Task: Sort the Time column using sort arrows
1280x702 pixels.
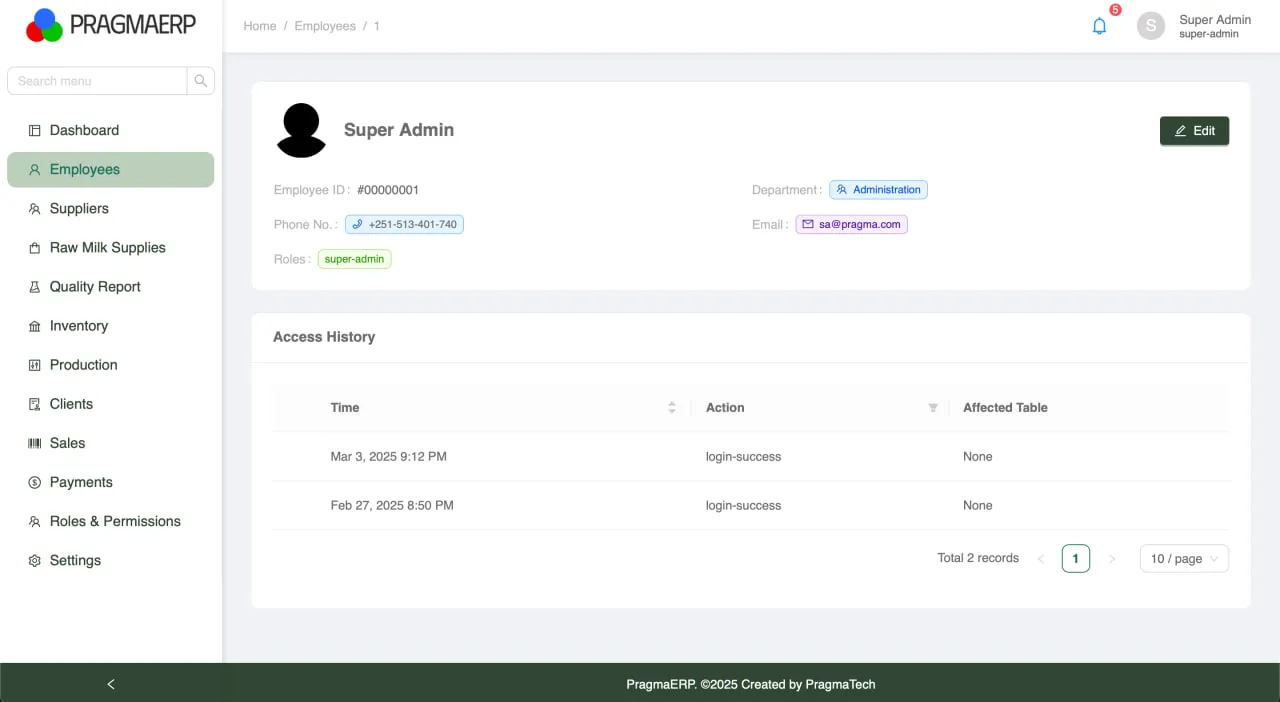Action: click(672, 407)
